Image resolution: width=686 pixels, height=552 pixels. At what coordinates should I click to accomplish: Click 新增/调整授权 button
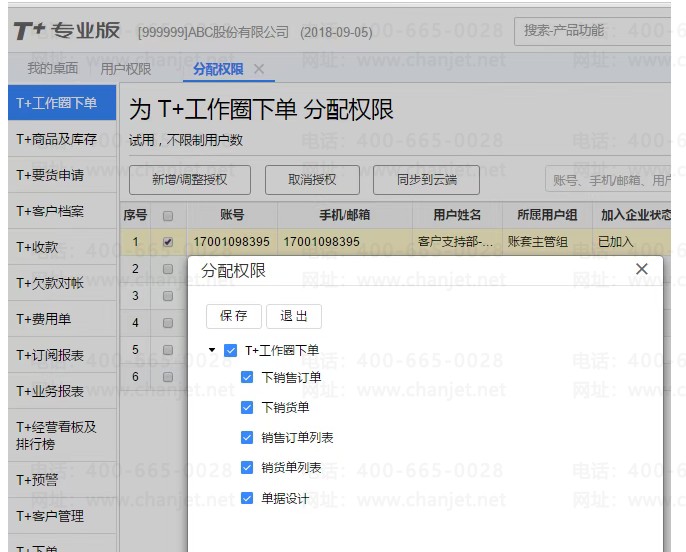pos(190,180)
